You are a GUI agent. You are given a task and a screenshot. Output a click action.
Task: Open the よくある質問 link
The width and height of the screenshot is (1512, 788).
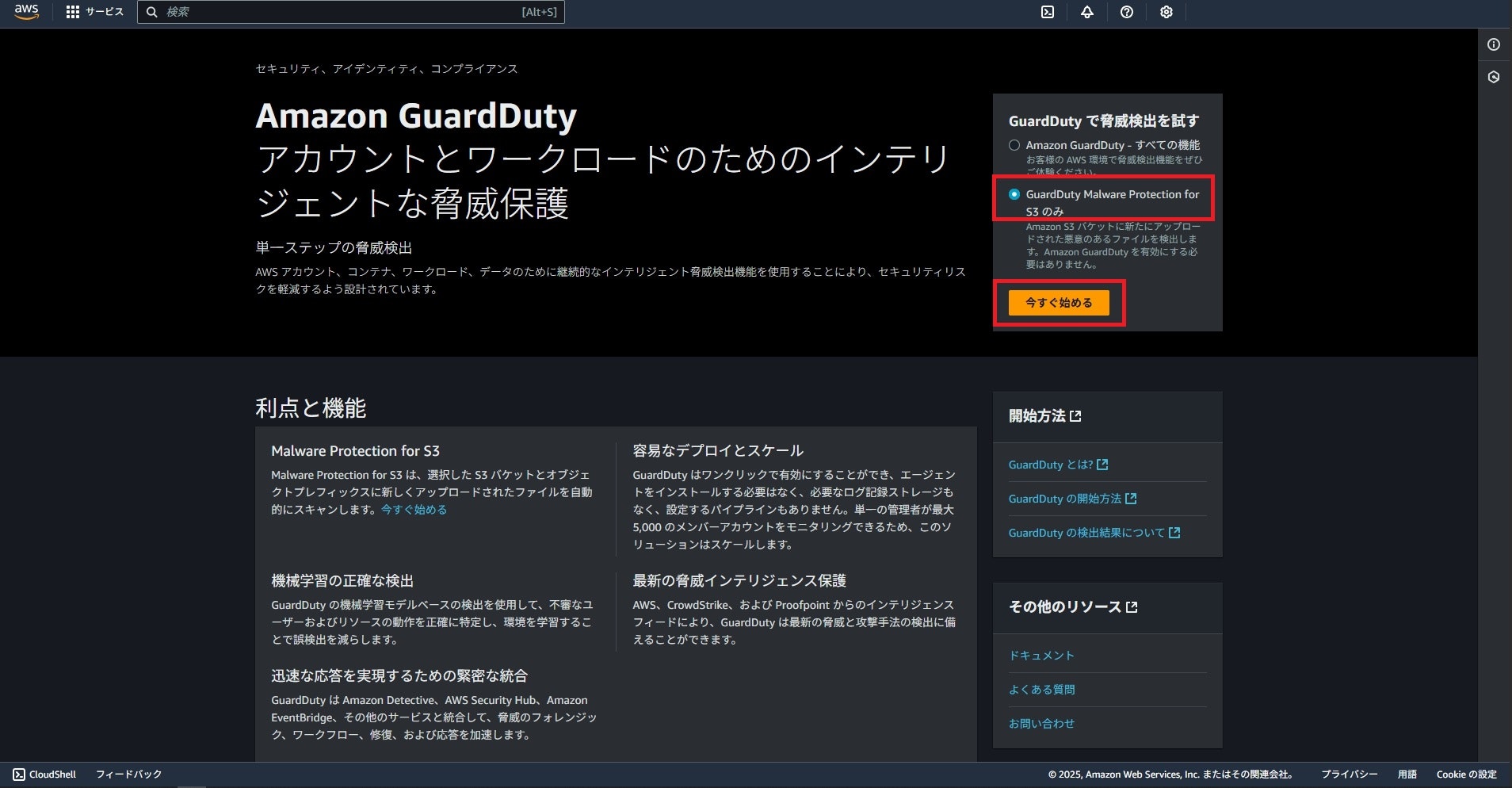1042,689
